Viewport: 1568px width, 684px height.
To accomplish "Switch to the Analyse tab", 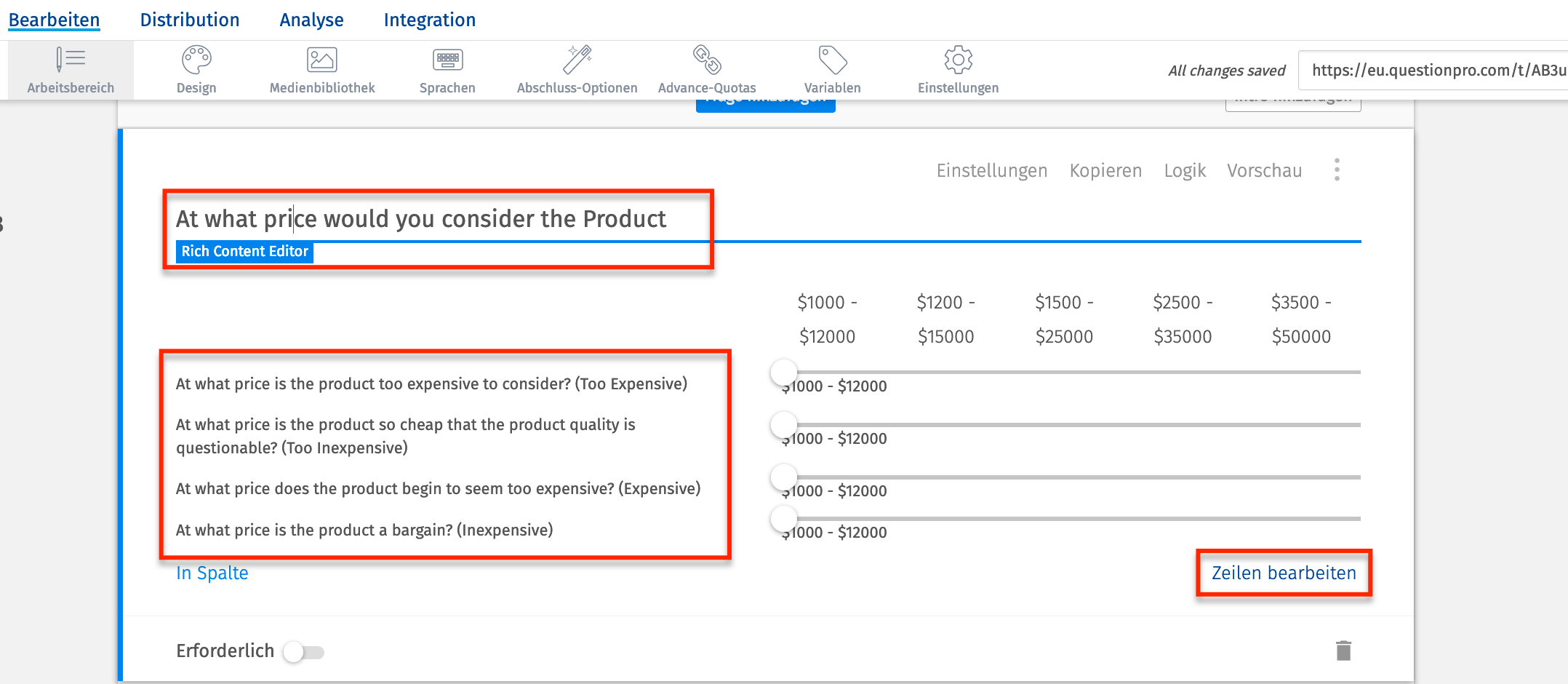I will pyautogui.click(x=311, y=20).
